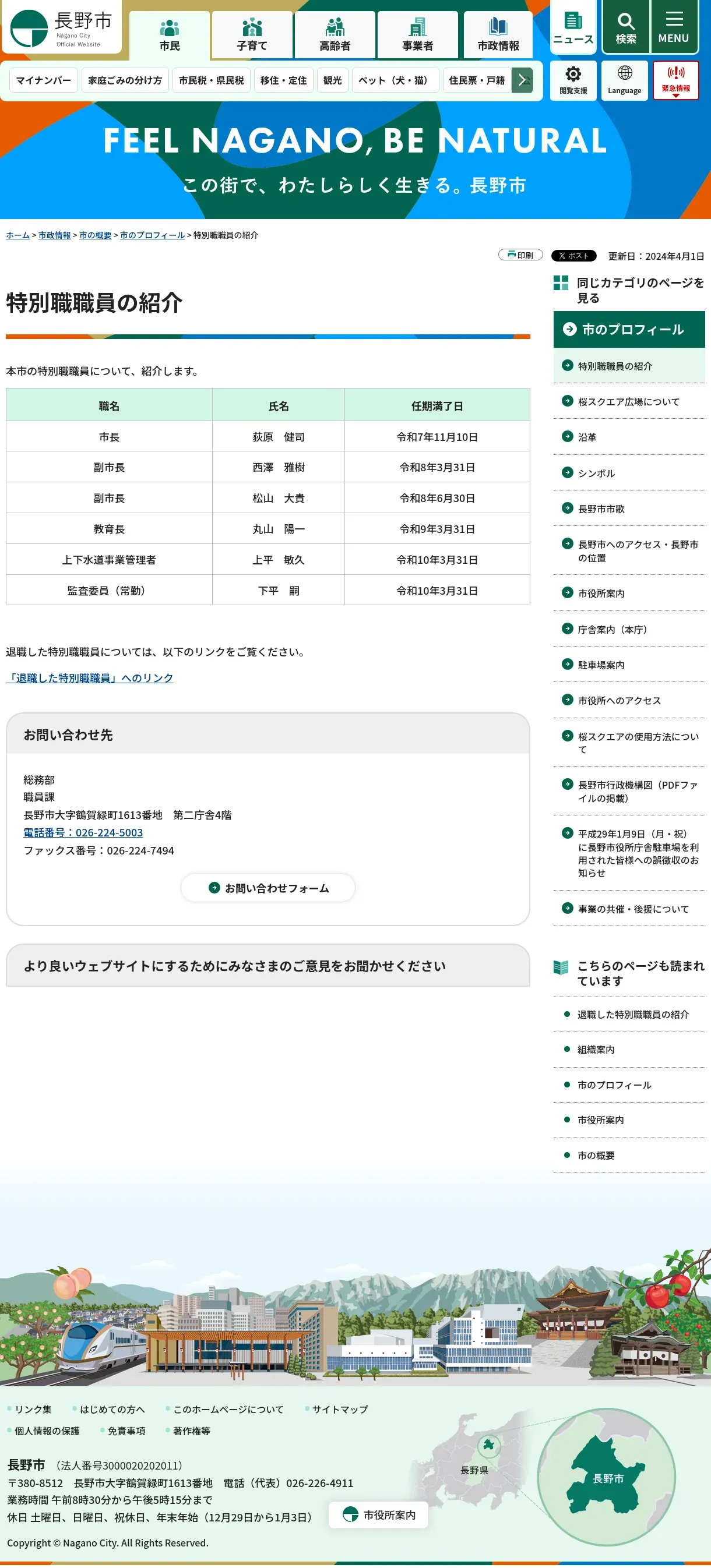This screenshot has height=1568, width=711.
Task: Go to 市の概要 breadcrumb link
Action: (x=95, y=235)
